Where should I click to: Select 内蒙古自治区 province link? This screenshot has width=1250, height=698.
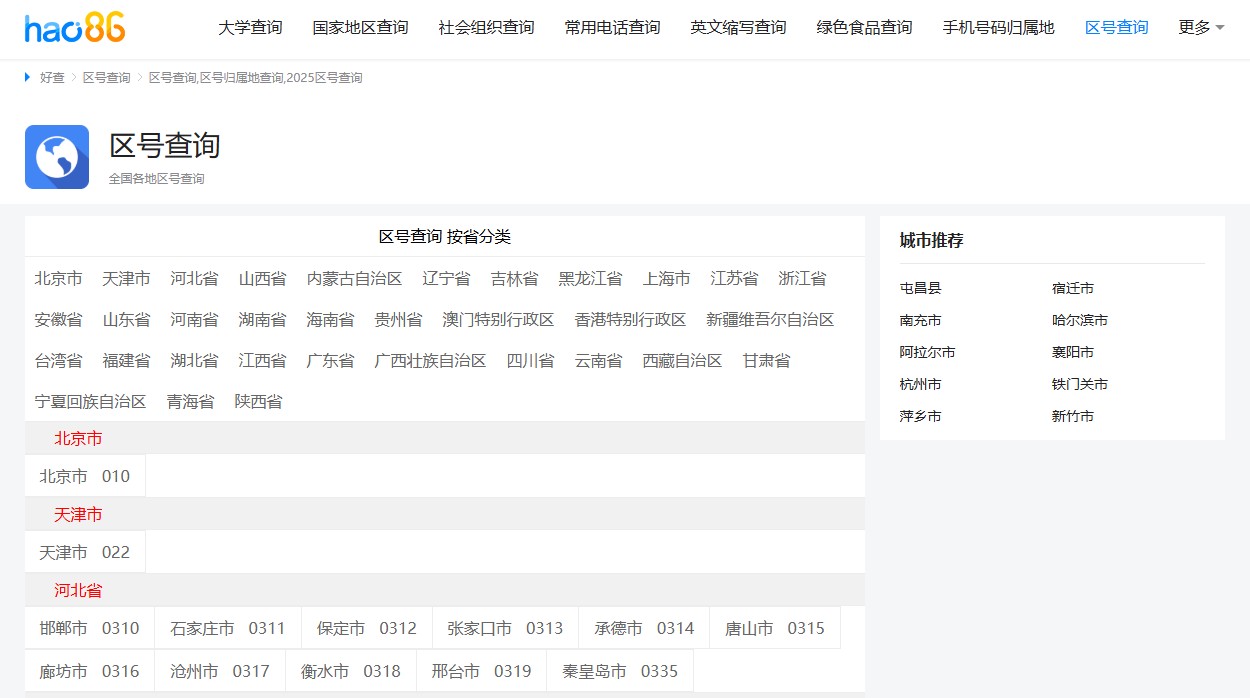[354, 279]
